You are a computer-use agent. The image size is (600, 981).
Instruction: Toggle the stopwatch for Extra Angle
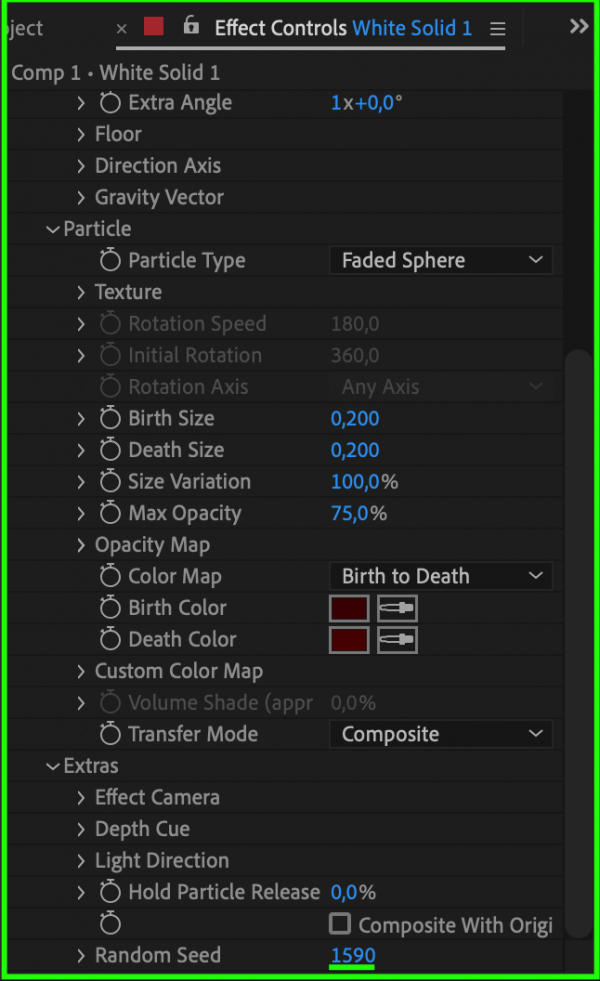click(x=110, y=102)
